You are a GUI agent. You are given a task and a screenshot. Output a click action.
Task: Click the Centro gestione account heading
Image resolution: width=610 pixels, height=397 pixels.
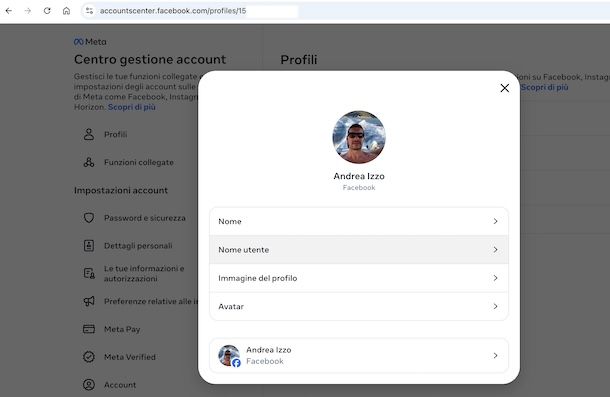point(150,60)
